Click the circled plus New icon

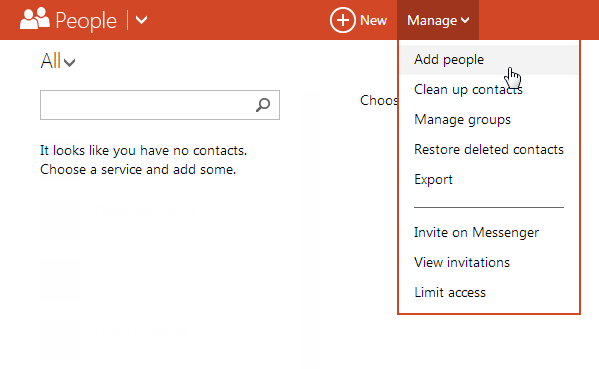tap(343, 20)
